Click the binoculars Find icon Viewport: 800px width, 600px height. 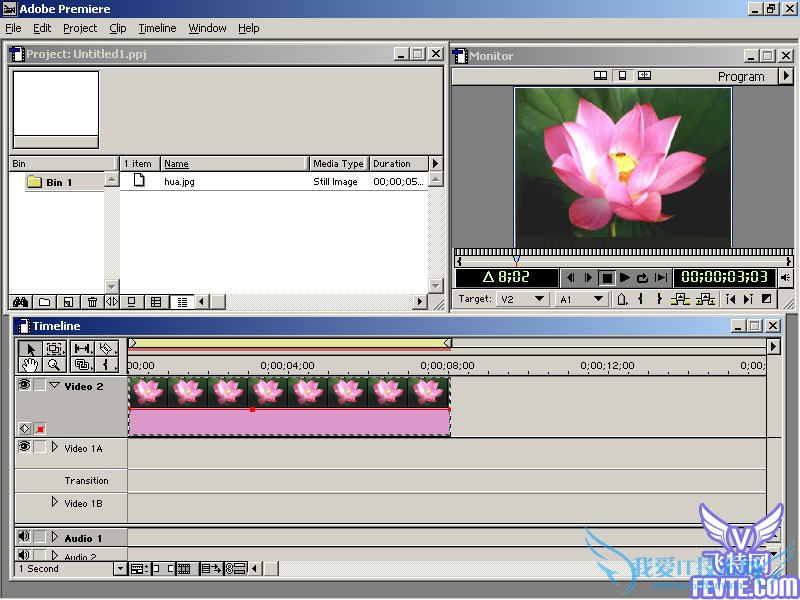[19, 302]
